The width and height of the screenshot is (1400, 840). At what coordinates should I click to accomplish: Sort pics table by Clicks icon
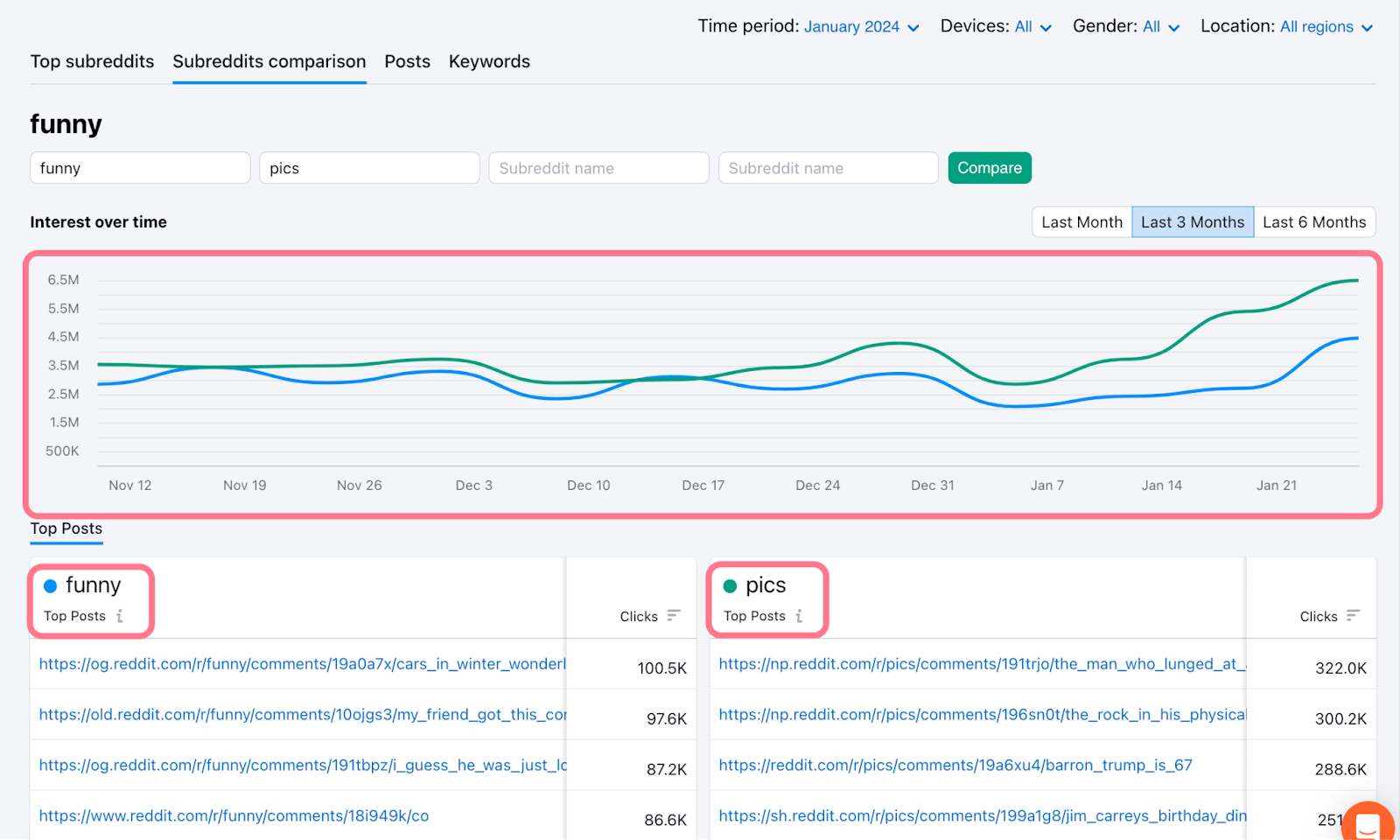(1353, 616)
